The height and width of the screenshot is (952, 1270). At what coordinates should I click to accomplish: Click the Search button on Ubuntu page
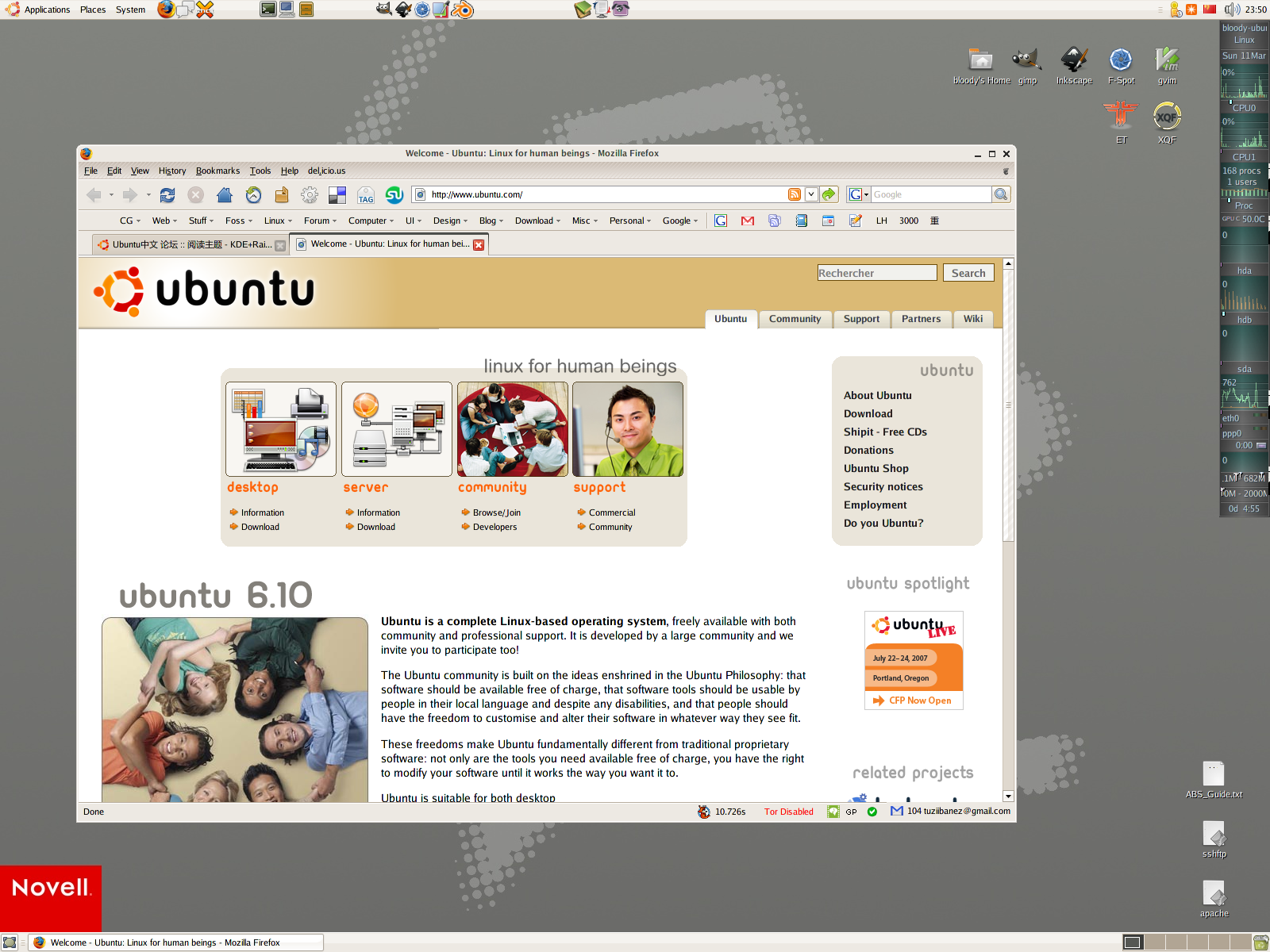[x=968, y=273]
